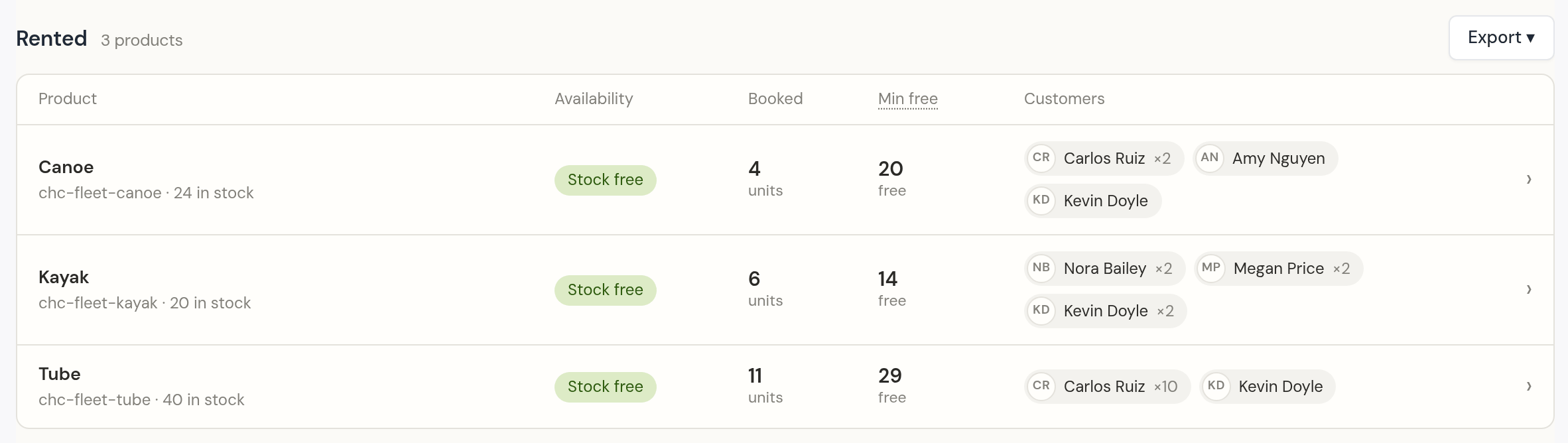The width and height of the screenshot is (1568, 443).
Task: Click "chc-fleet-kayak · 20 in stock" text
Action: click(145, 303)
